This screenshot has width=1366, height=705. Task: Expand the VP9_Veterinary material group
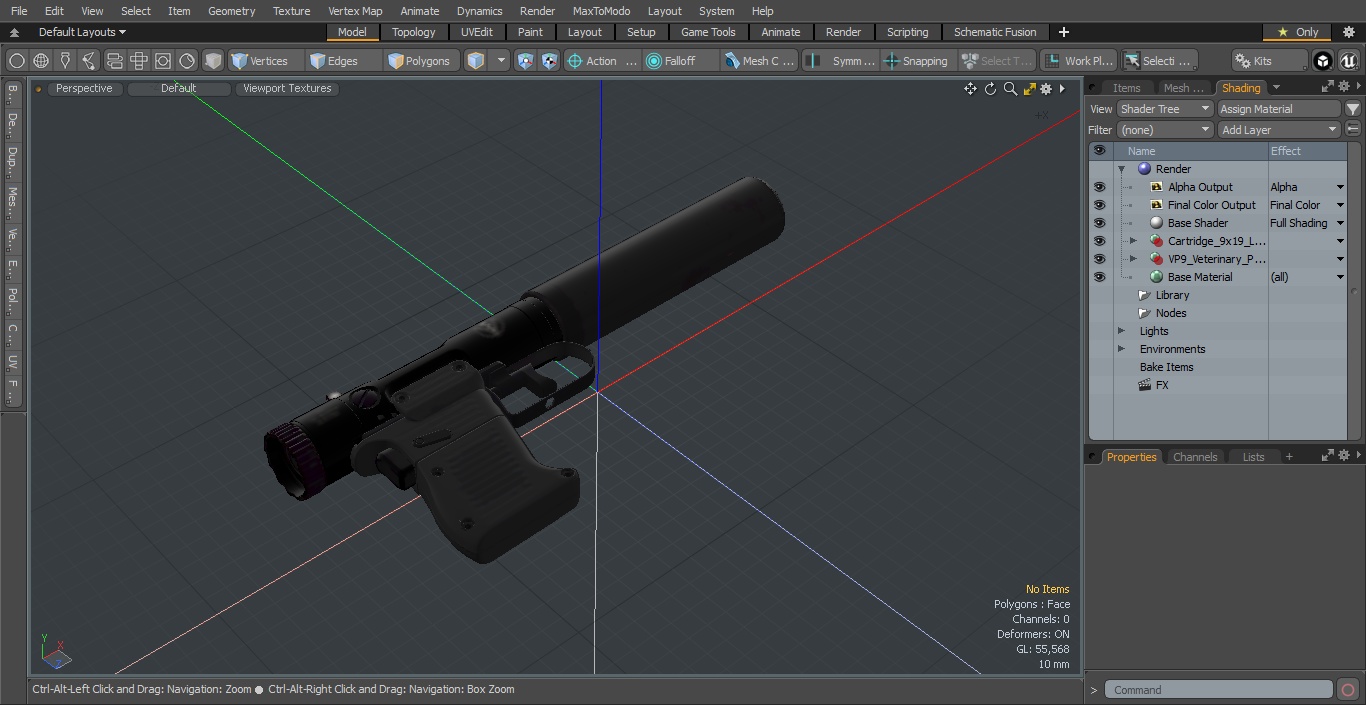pyautogui.click(x=1133, y=259)
